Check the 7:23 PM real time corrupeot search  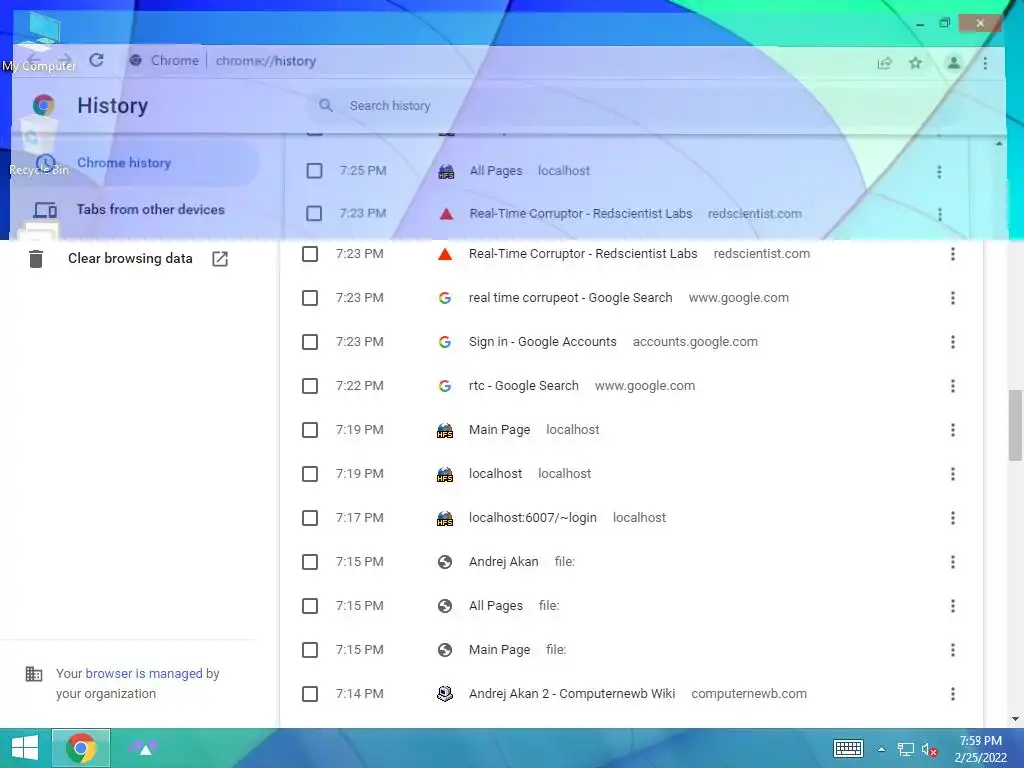pos(310,298)
